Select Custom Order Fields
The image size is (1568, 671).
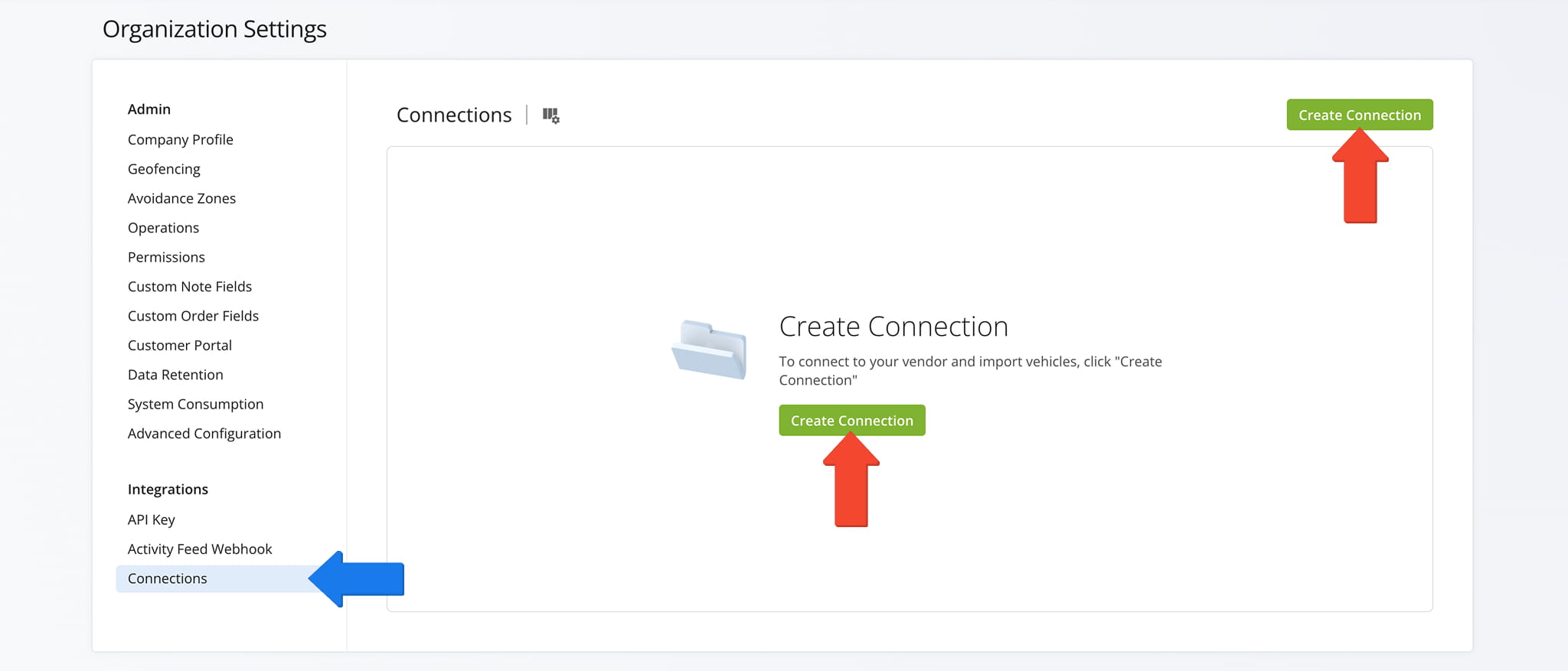[193, 316]
